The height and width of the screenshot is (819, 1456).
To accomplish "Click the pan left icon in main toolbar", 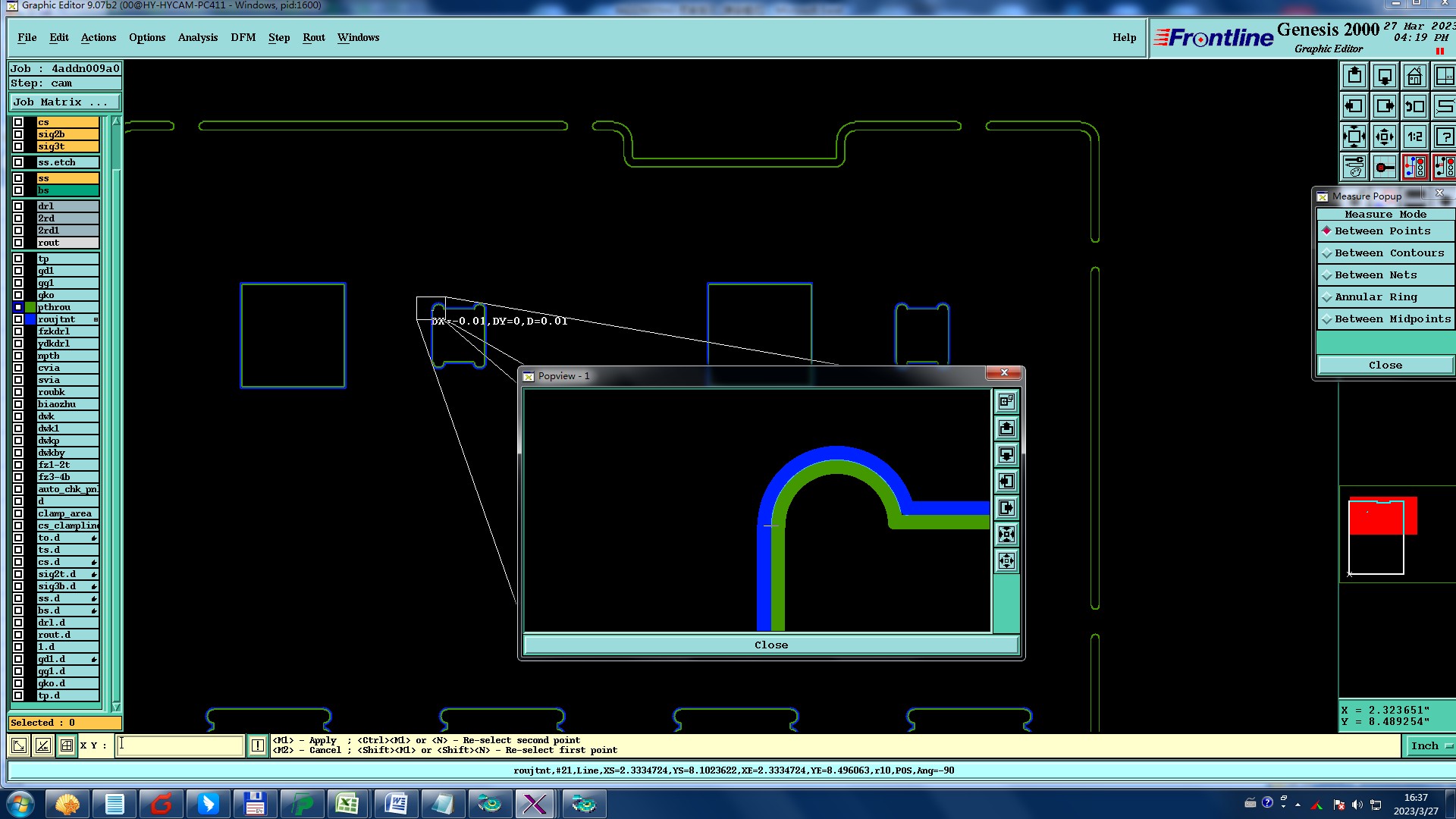I will point(1354,107).
